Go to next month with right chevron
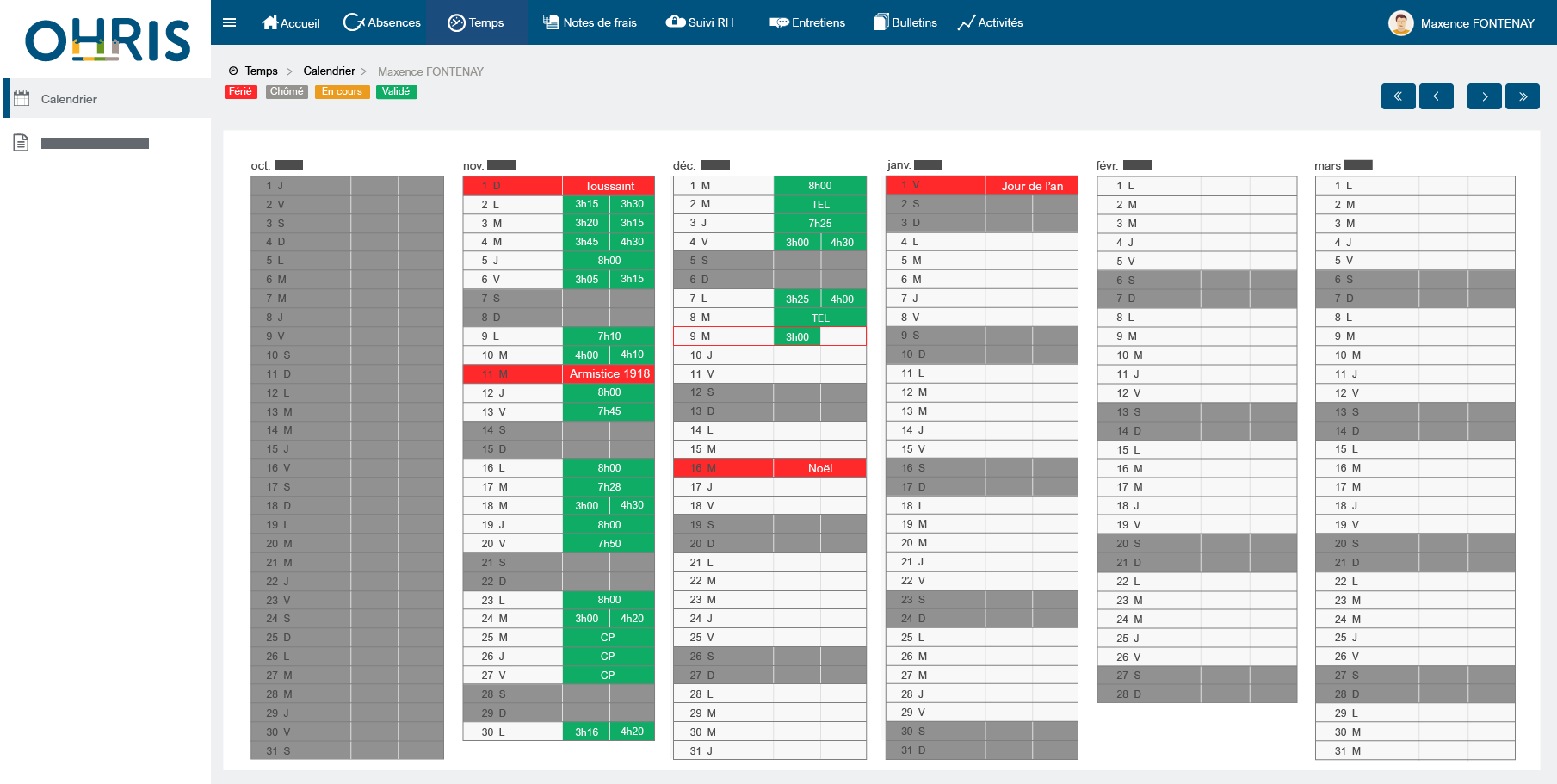Image resolution: width=1557 pixels, height=784 pixels. pos(1484,96)
